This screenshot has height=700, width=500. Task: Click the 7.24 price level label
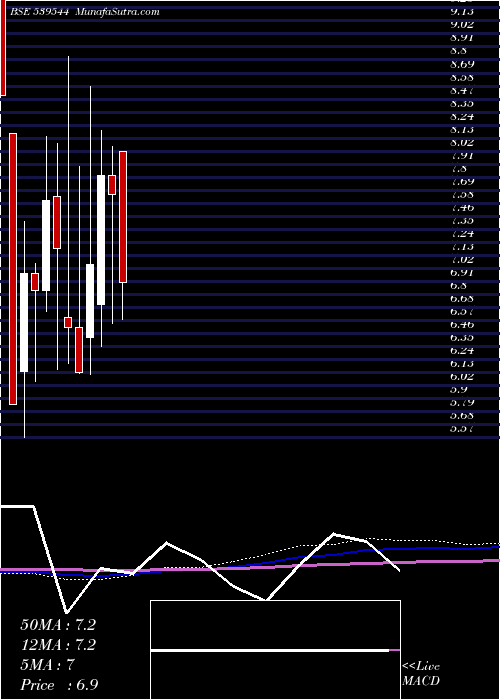coord(462,233)
